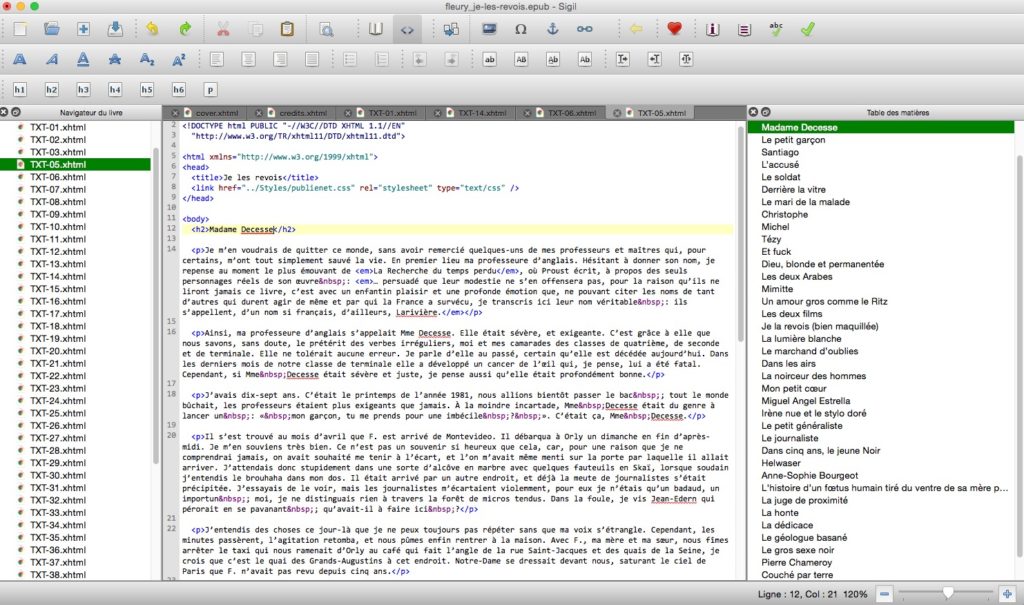
Task: Add existing files with the plus icon
Action: pyautogui.click(x=83, y=29)
